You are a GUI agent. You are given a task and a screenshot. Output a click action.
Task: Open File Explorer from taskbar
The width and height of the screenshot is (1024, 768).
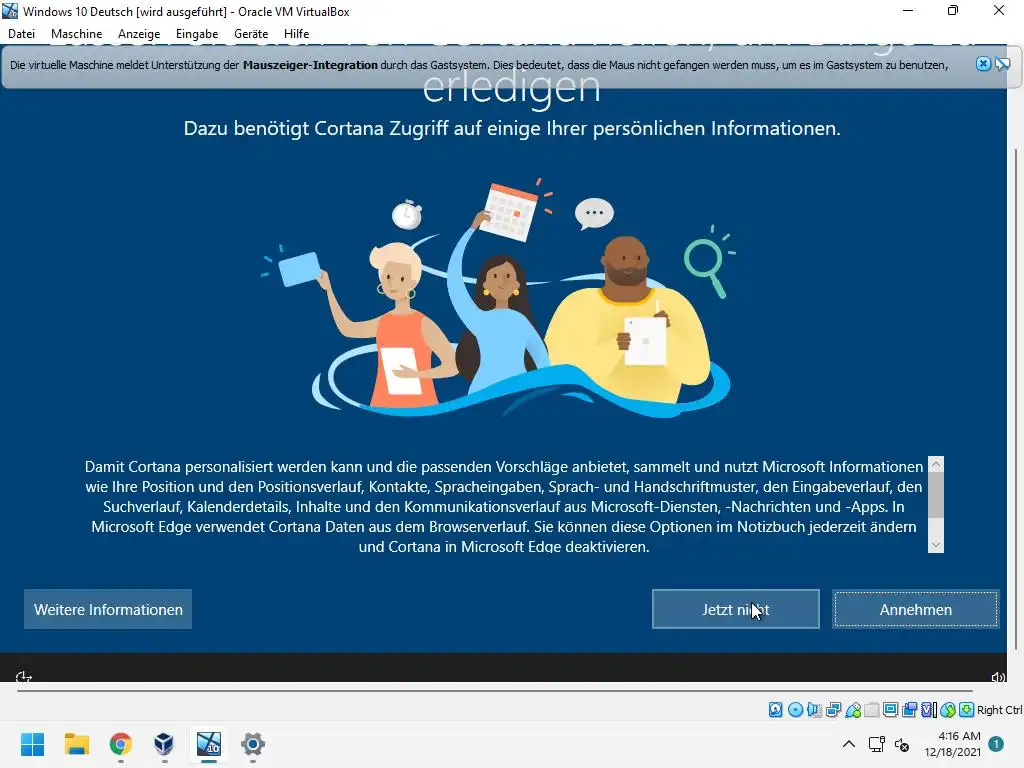coord(76,744)
